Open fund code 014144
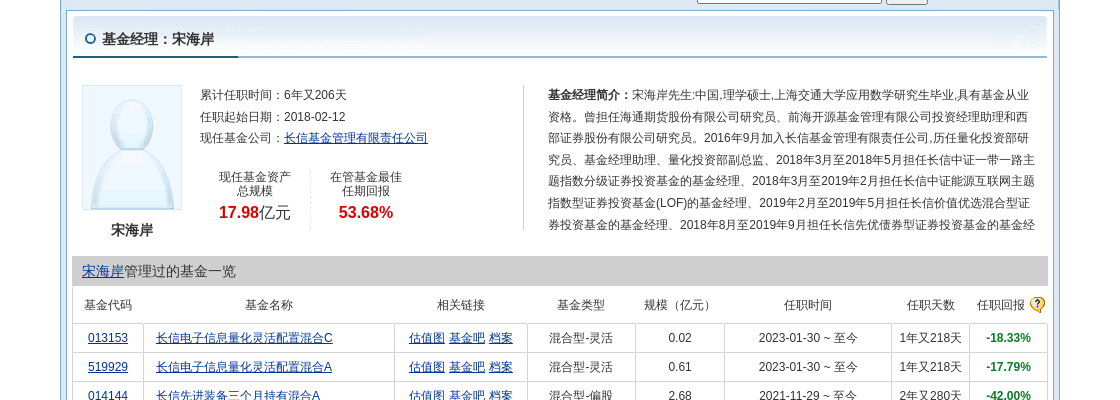The height and width of the screenshot is (400, 1120). (x=108, y=395)
